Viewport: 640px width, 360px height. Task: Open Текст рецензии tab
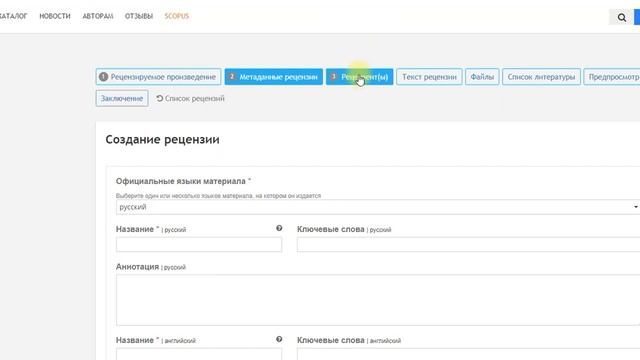click(x=429, y=77)
